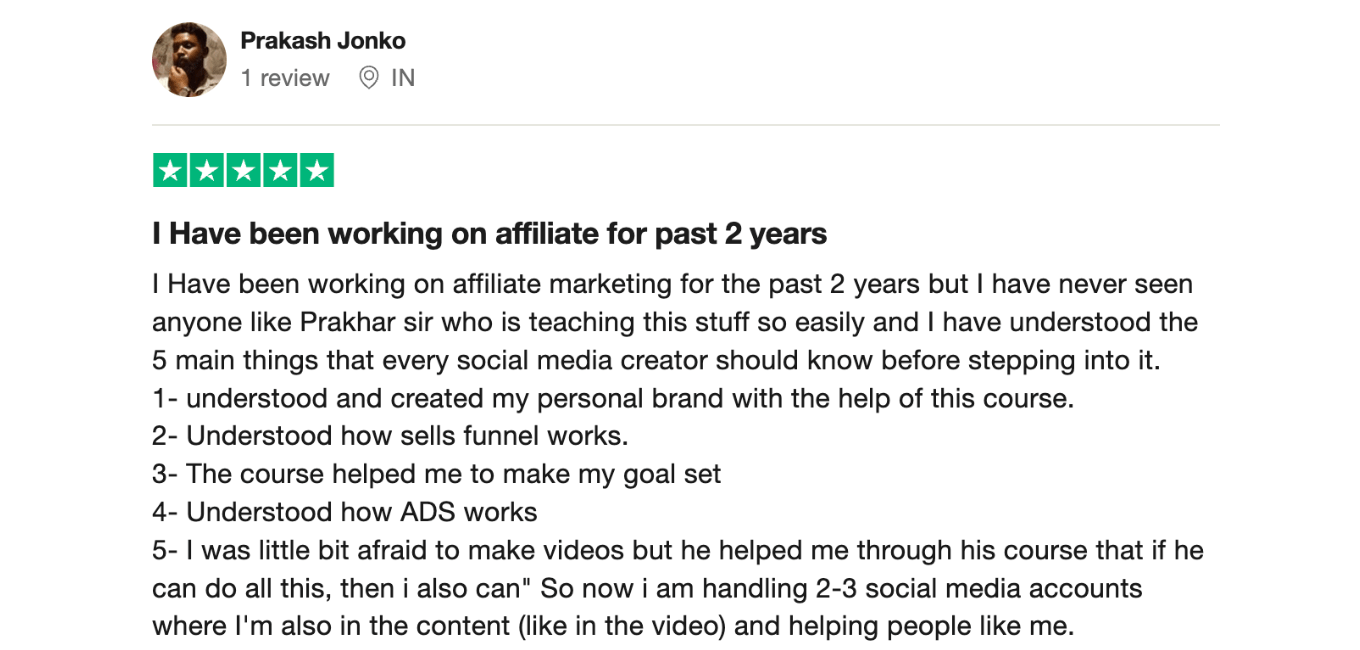Click the fifth green rating star
The image size is (1360, 650).
coord(316,171)
